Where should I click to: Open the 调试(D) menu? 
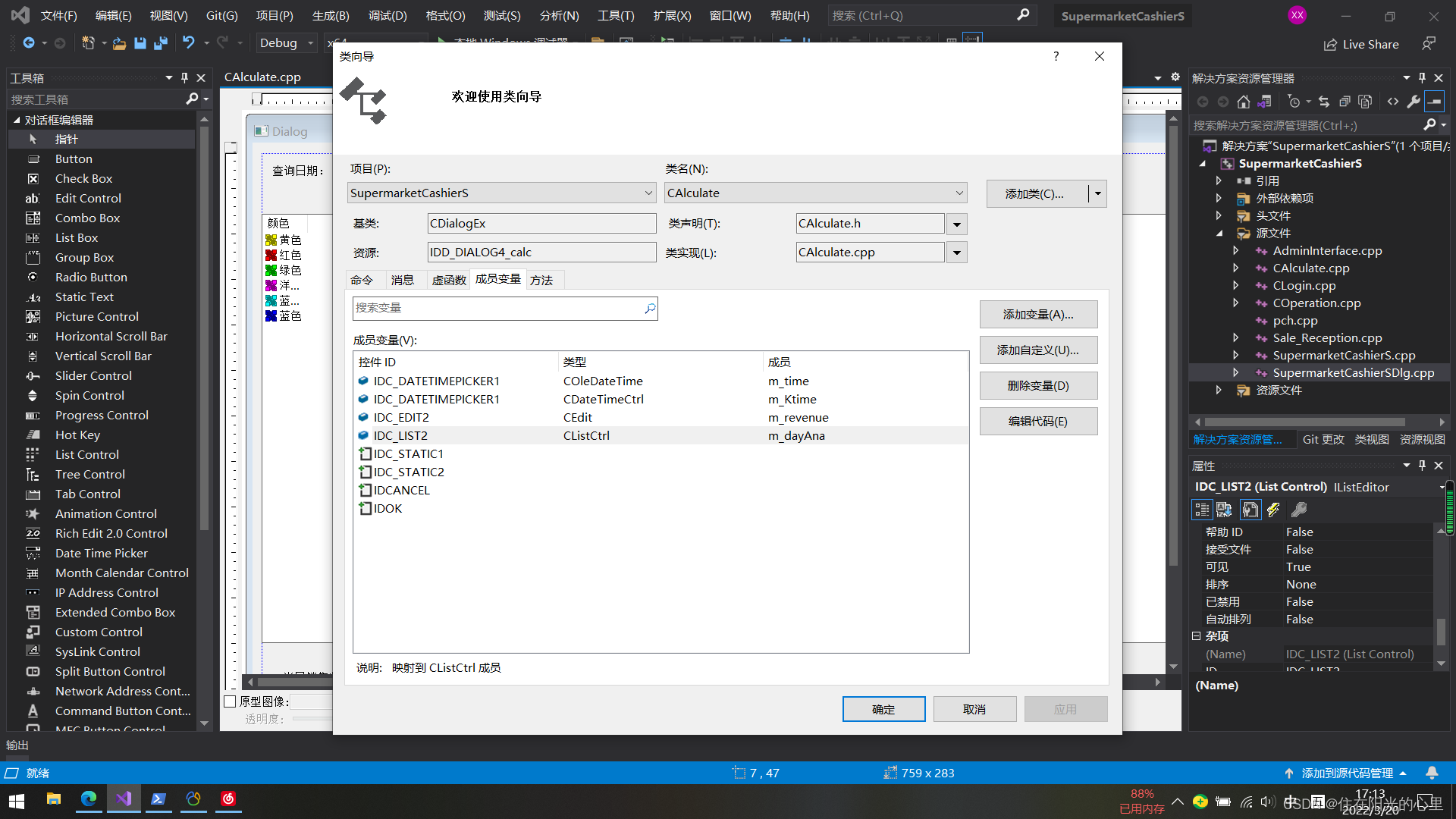pos(388,15)
